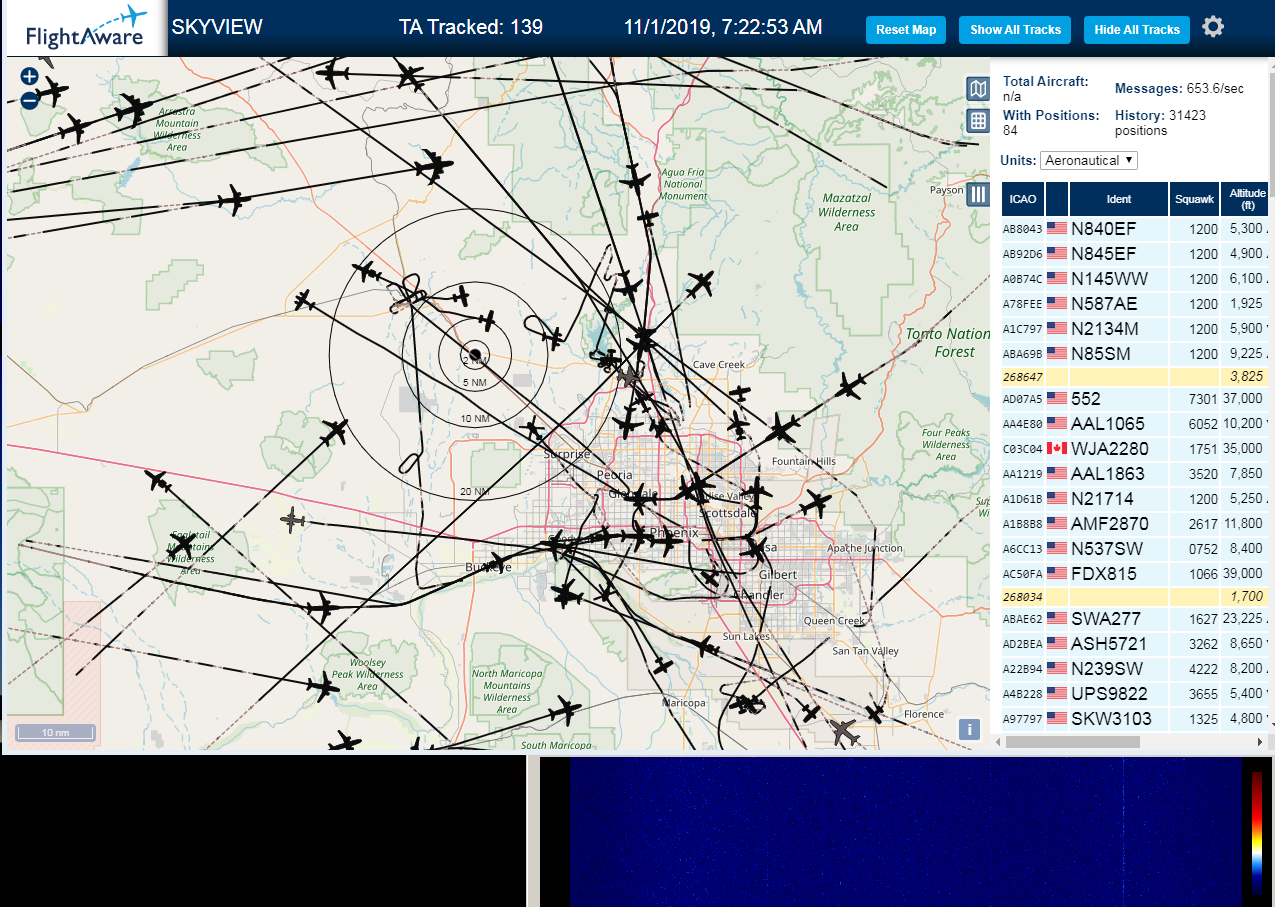Click the SKYVIEW title

(217, 27)
